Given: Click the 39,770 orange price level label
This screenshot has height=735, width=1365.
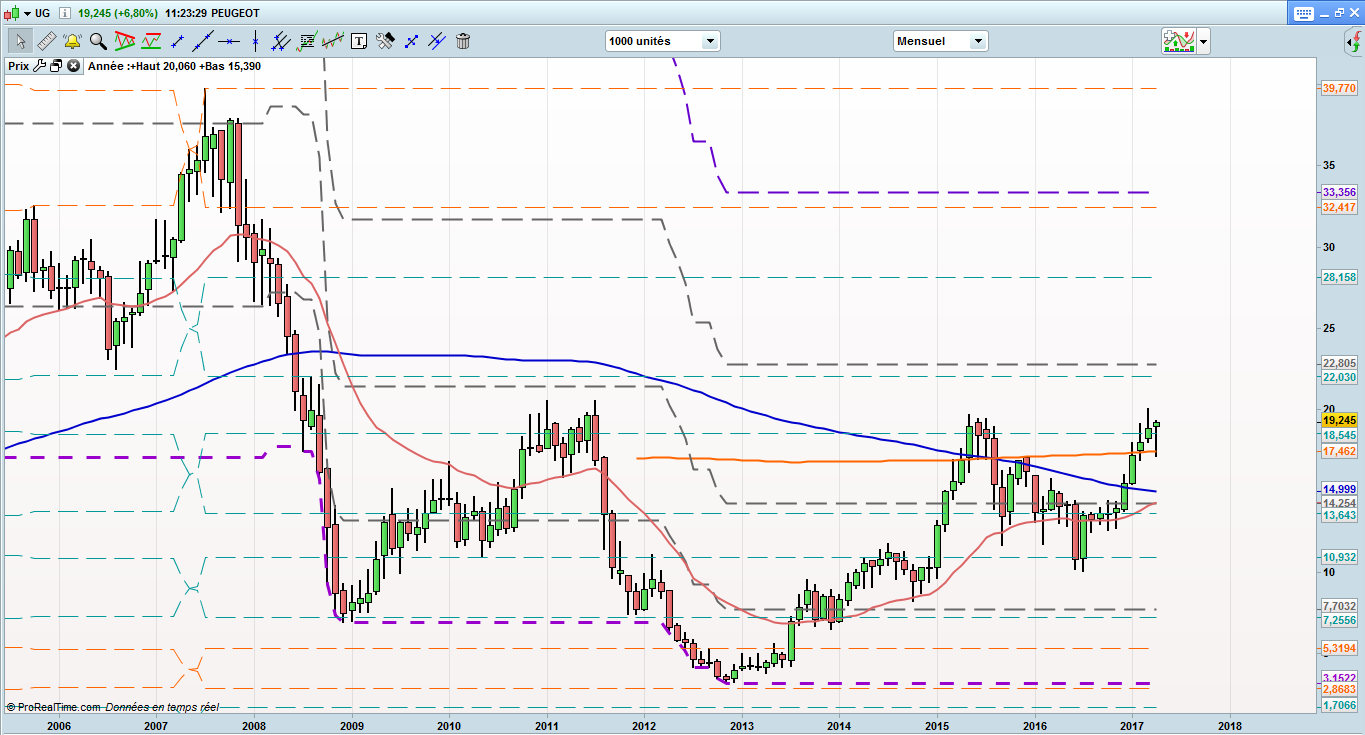Looking at the screenshot, I should coord(1339,88).
